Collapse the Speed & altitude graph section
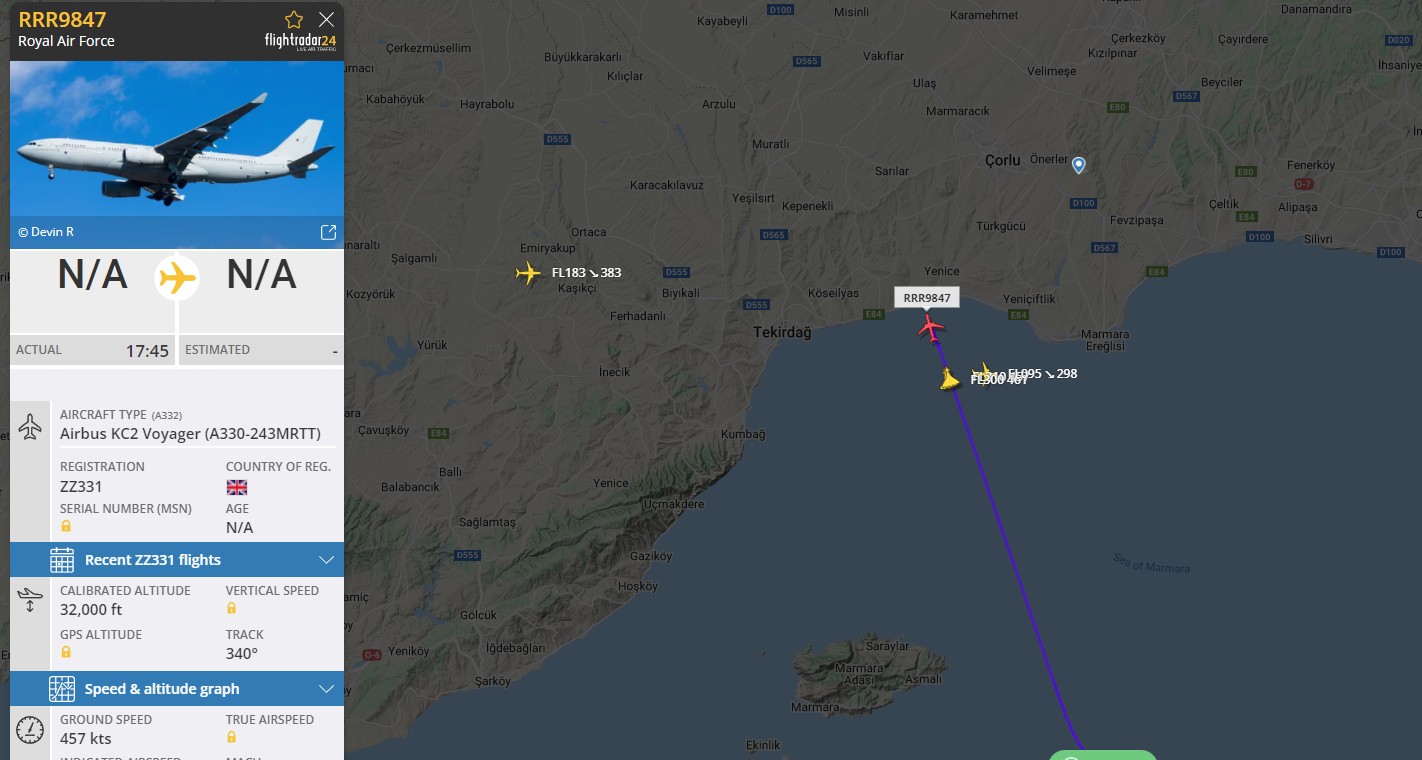The width and height of the screenshot is (1422, 760). [x=326, y=689]
